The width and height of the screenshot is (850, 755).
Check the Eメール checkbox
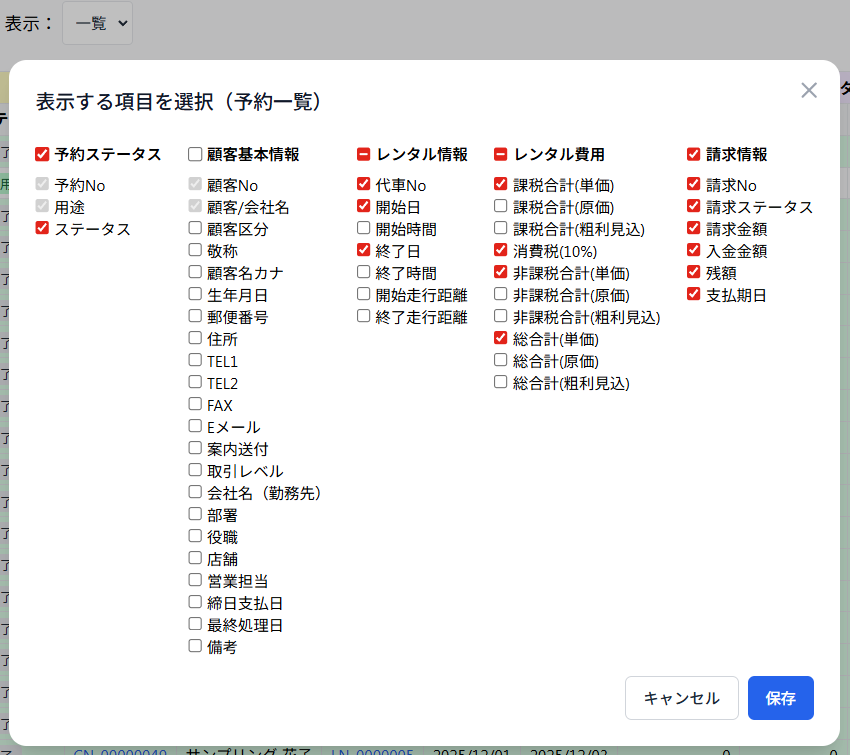pos(195,426)
